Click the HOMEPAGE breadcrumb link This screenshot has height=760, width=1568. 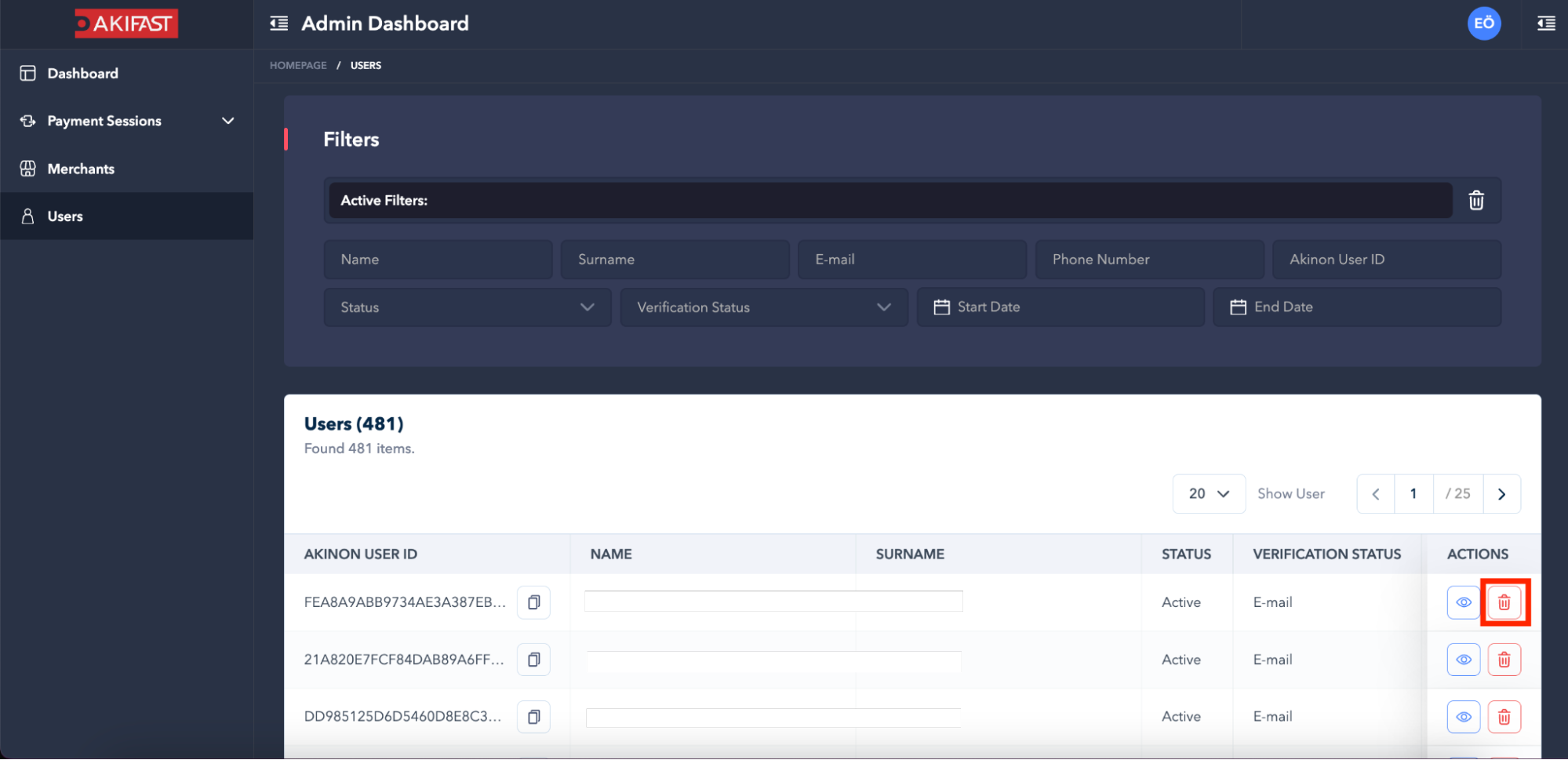pos(298,66)
